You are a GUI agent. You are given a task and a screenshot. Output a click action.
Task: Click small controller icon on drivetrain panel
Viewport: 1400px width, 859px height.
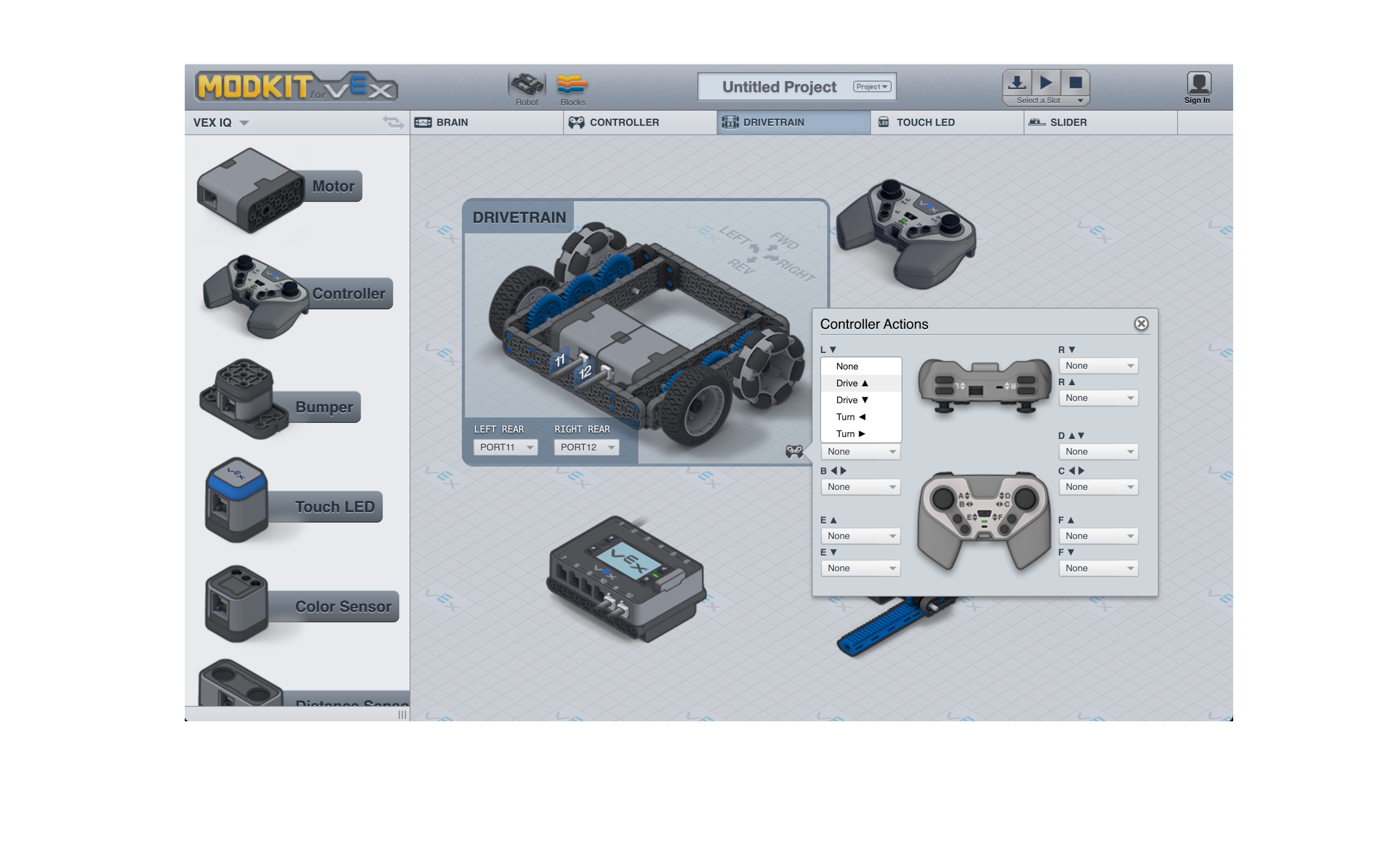pyautogui.click(x=794, y=451)
